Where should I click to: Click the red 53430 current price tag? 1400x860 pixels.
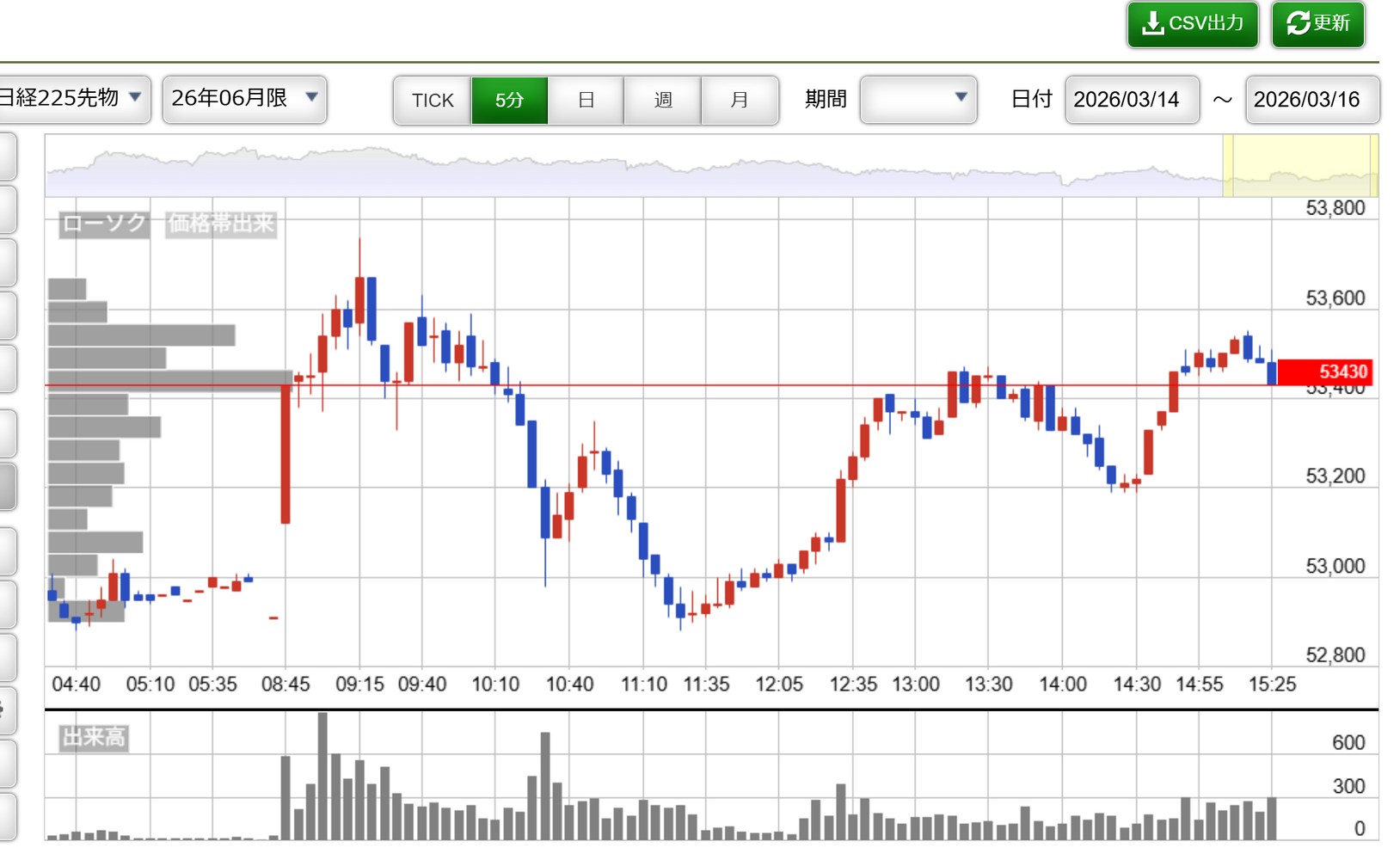(x=1324, y=372)
